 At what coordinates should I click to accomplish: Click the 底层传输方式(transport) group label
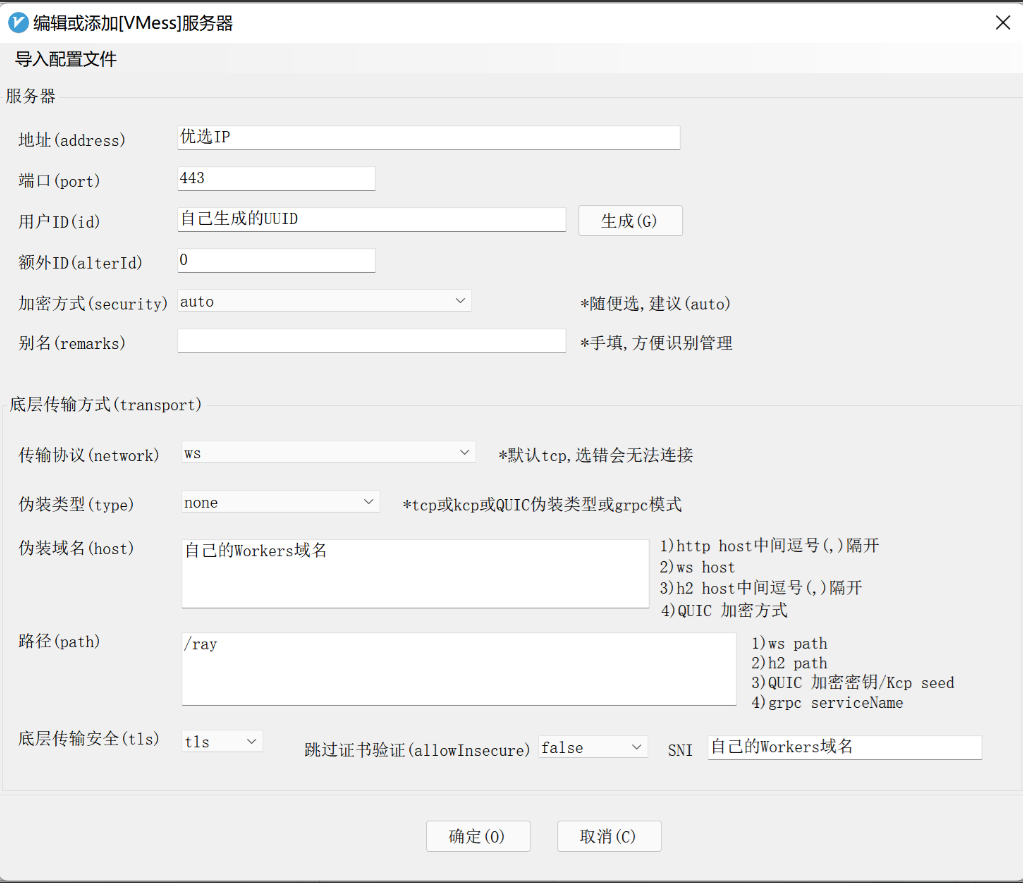tap(106, 405)
